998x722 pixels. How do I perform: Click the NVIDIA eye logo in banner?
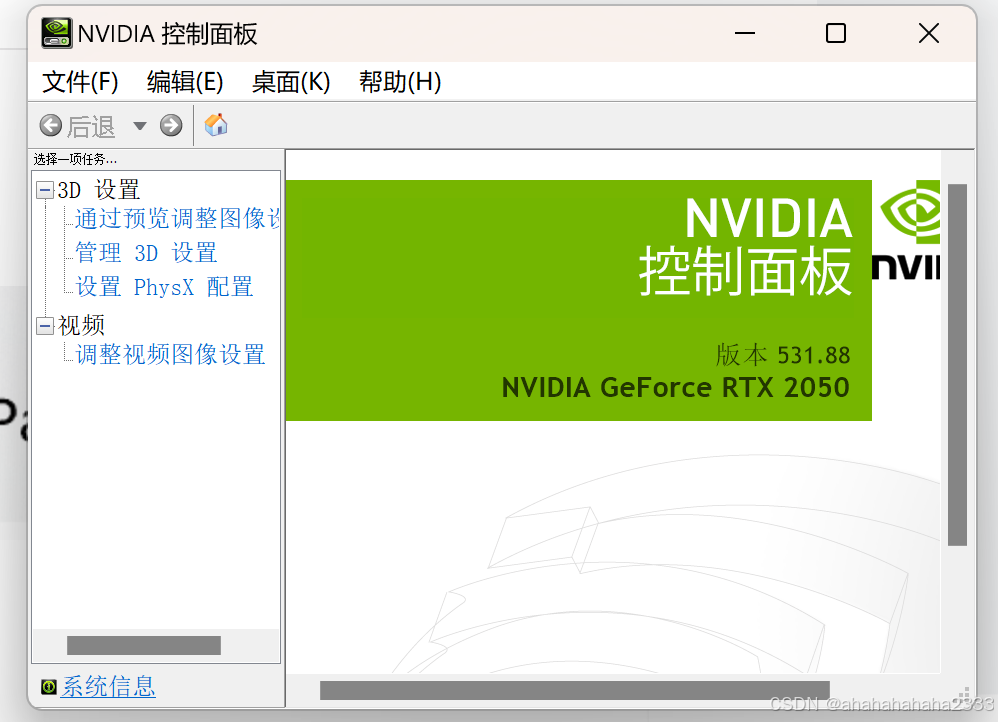coord(910,212)
